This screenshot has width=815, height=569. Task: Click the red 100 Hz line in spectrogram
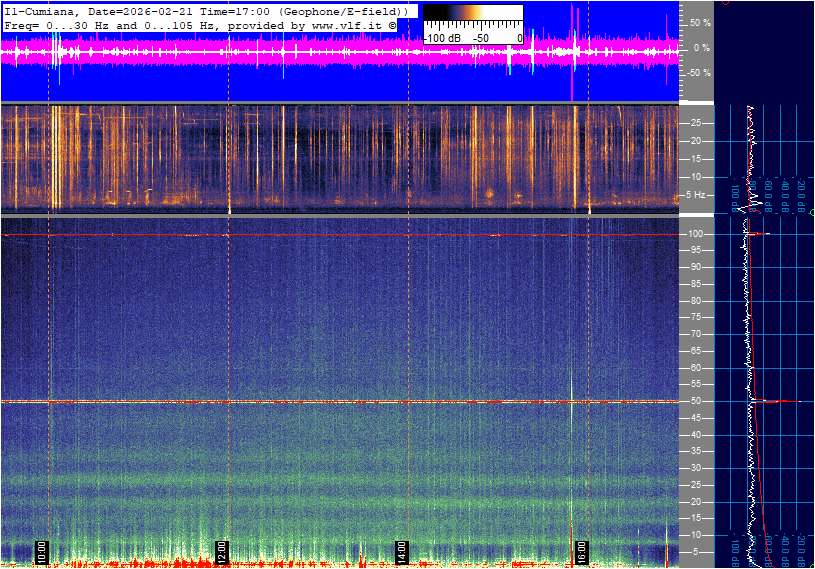(x=300, y=235)
